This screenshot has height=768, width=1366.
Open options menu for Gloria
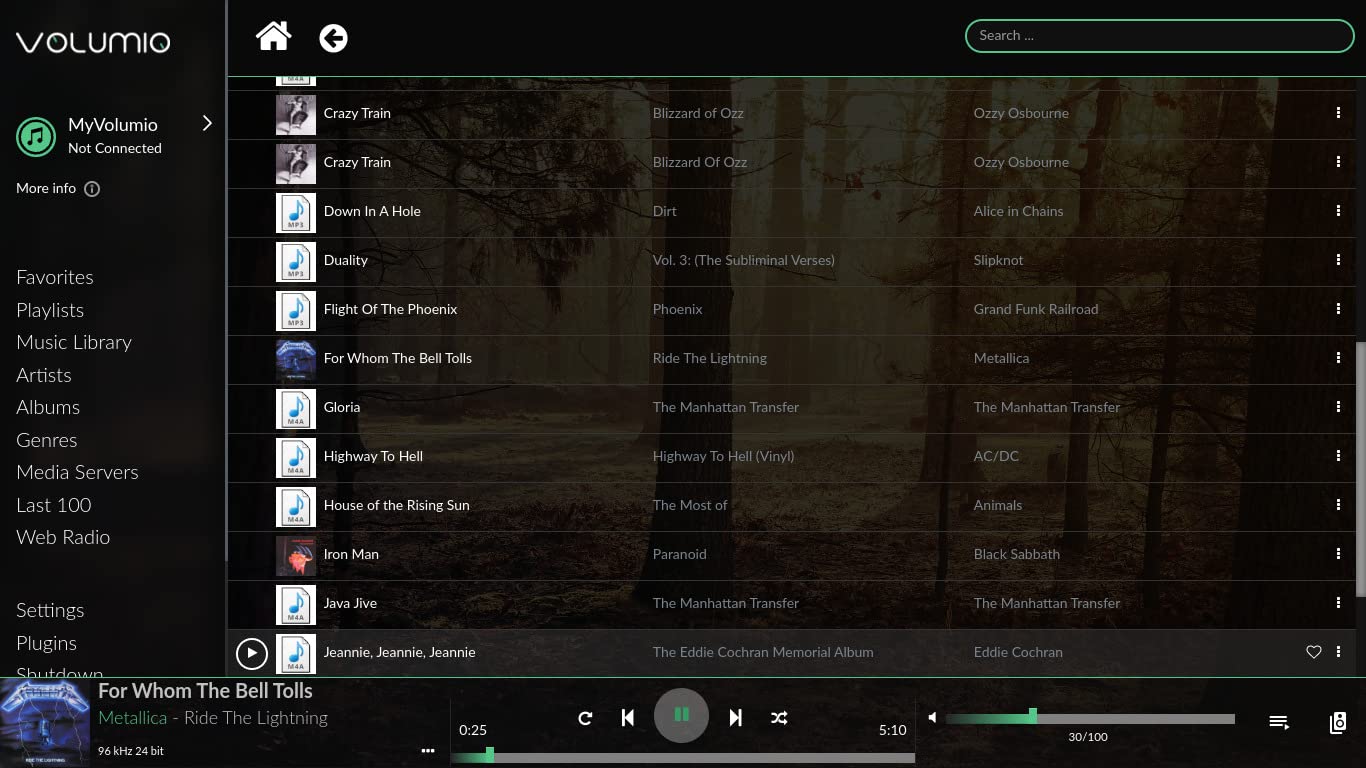(1338, 407)
